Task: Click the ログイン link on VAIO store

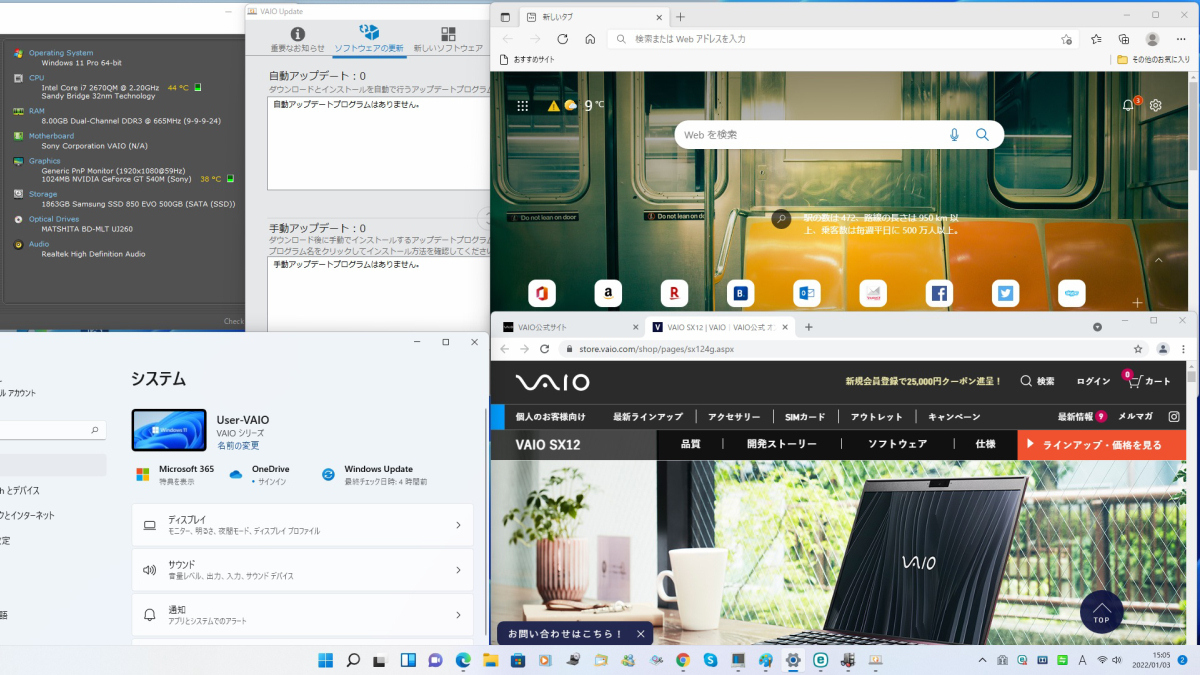Action: [1093, 381]
